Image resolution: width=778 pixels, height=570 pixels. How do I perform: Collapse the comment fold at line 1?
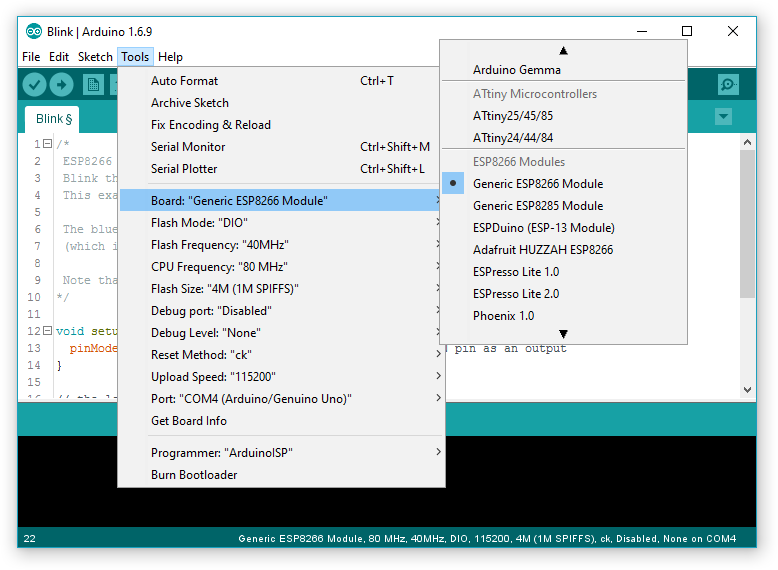pos(48,144)
